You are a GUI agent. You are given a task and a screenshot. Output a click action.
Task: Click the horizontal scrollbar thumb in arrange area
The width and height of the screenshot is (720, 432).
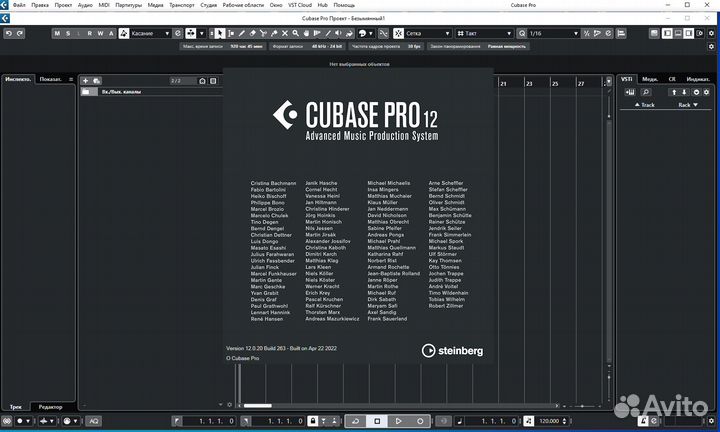pos(258,406)
